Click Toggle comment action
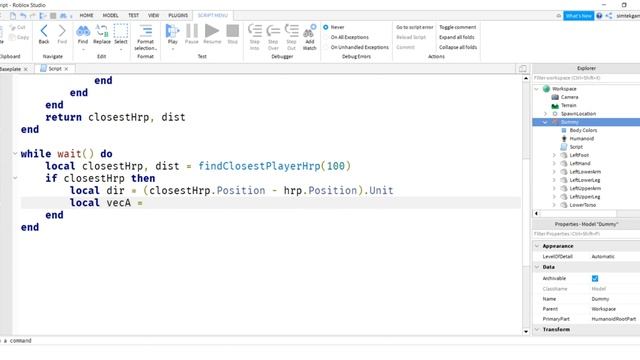640x360 pixels. pyautogui.click(x=458, y=27)
